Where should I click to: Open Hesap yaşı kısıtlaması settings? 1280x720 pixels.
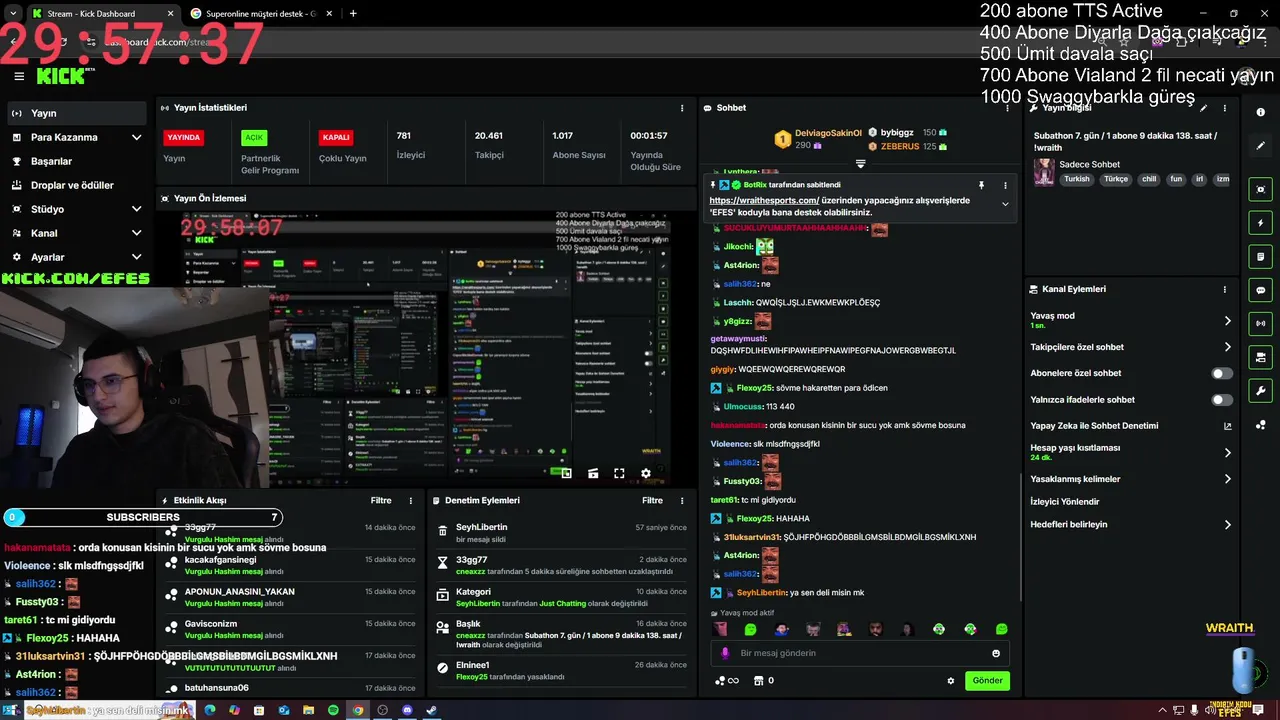click(x=1131, y=452)
